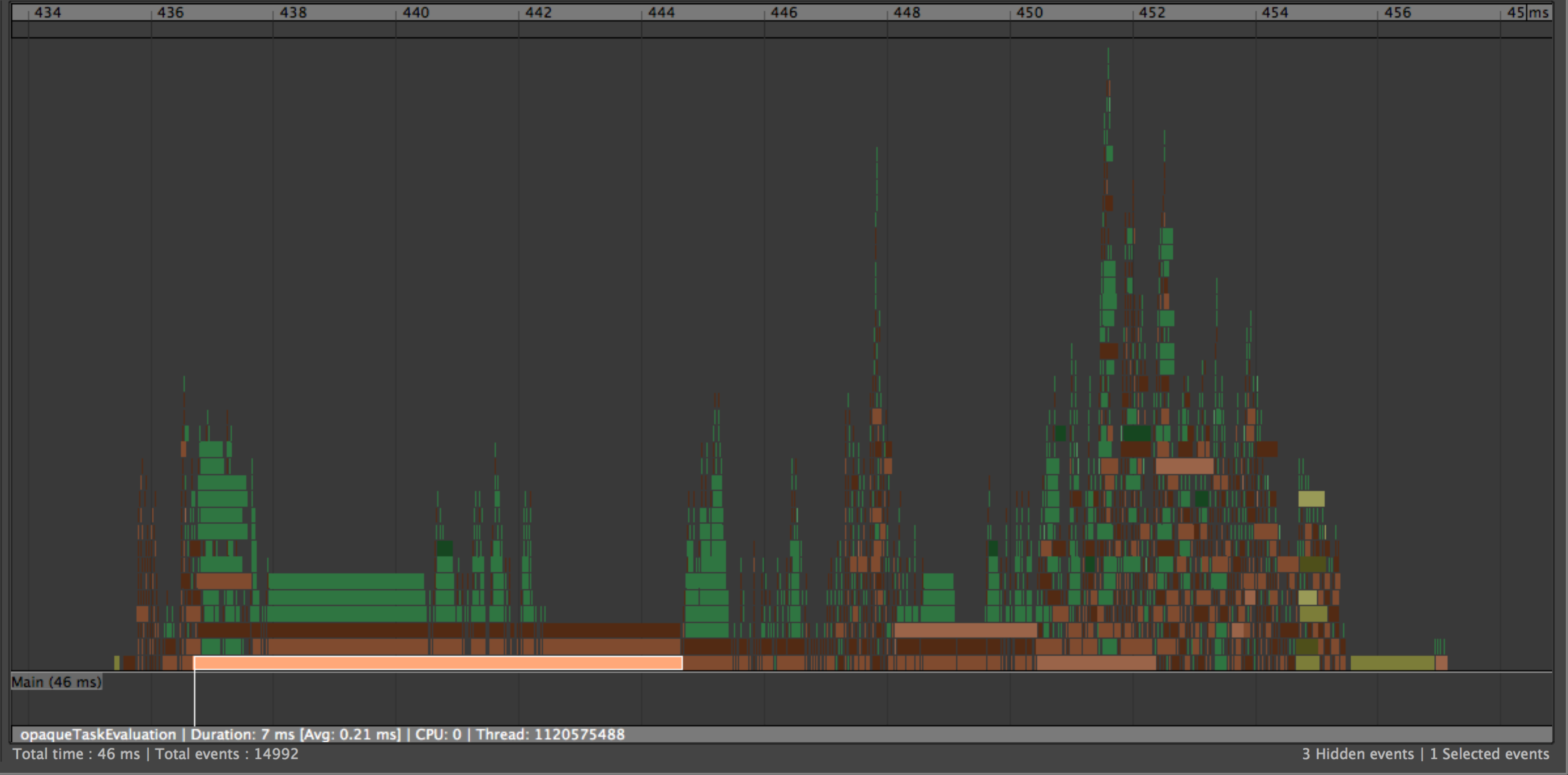Screen dimensions: 1568x775
Task: Click the pale yellow block near 454 ms
Action: pyautogui.click(x=1311, y=499)
